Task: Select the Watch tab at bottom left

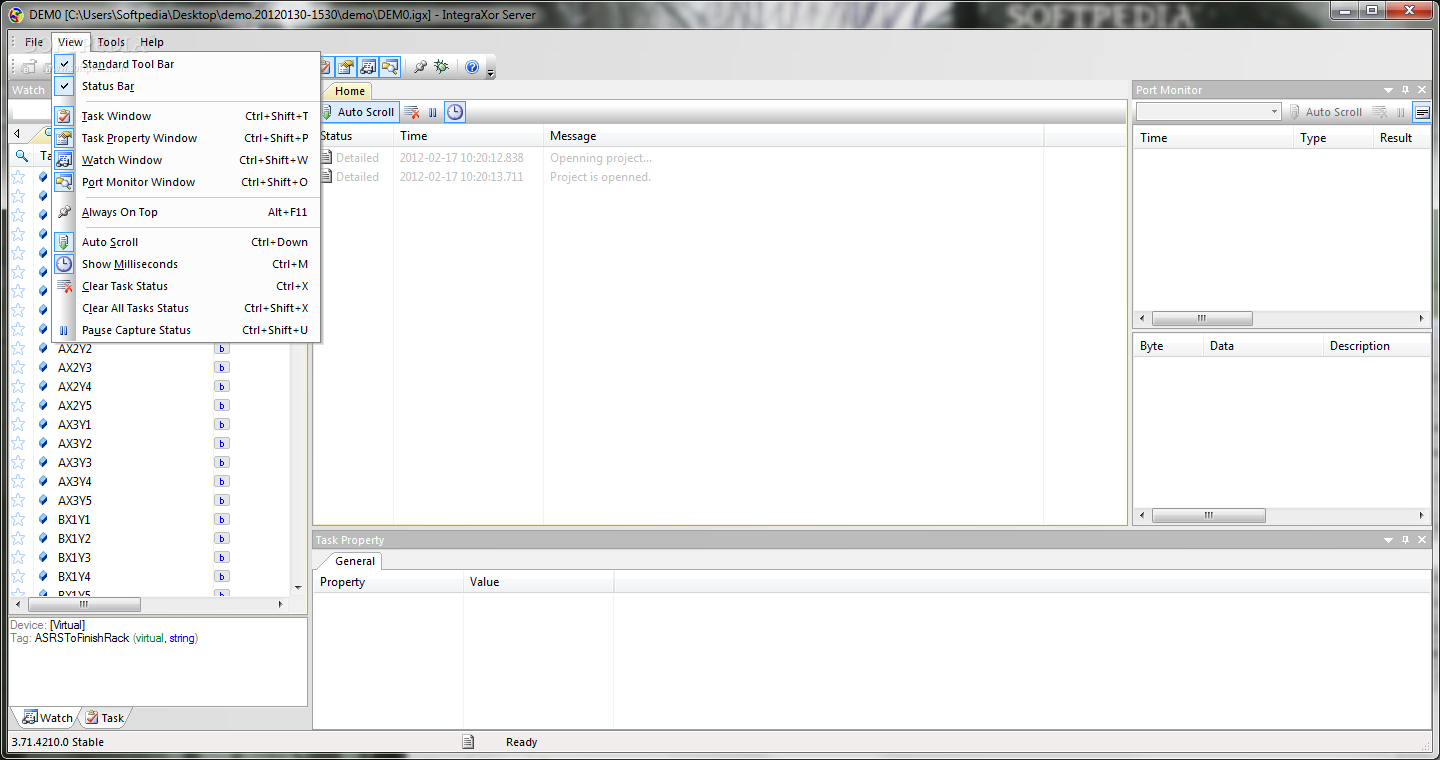Action: pyautogui.click(x=47, y=717)
